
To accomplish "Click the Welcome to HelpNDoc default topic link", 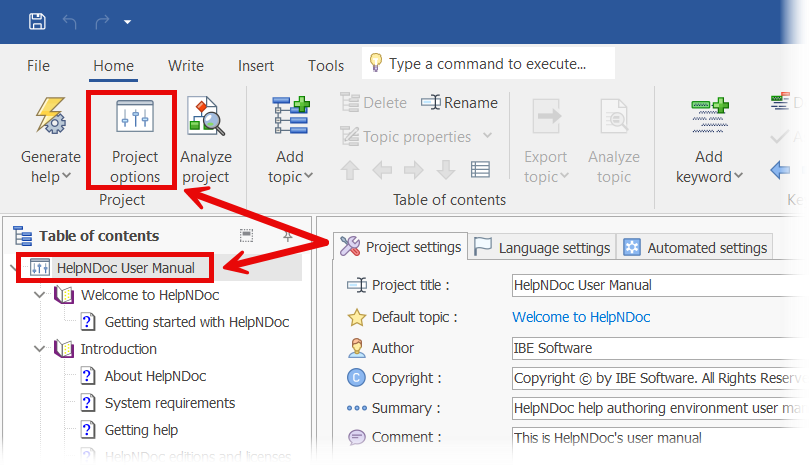I will pyautogui.click(x=581, y=317).
